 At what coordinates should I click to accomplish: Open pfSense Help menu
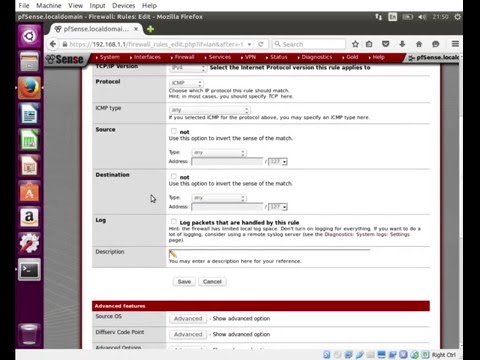377,57
